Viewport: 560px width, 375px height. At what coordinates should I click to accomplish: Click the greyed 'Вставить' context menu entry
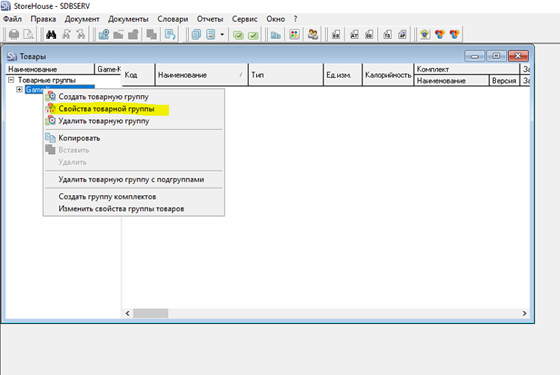point(134,150)
